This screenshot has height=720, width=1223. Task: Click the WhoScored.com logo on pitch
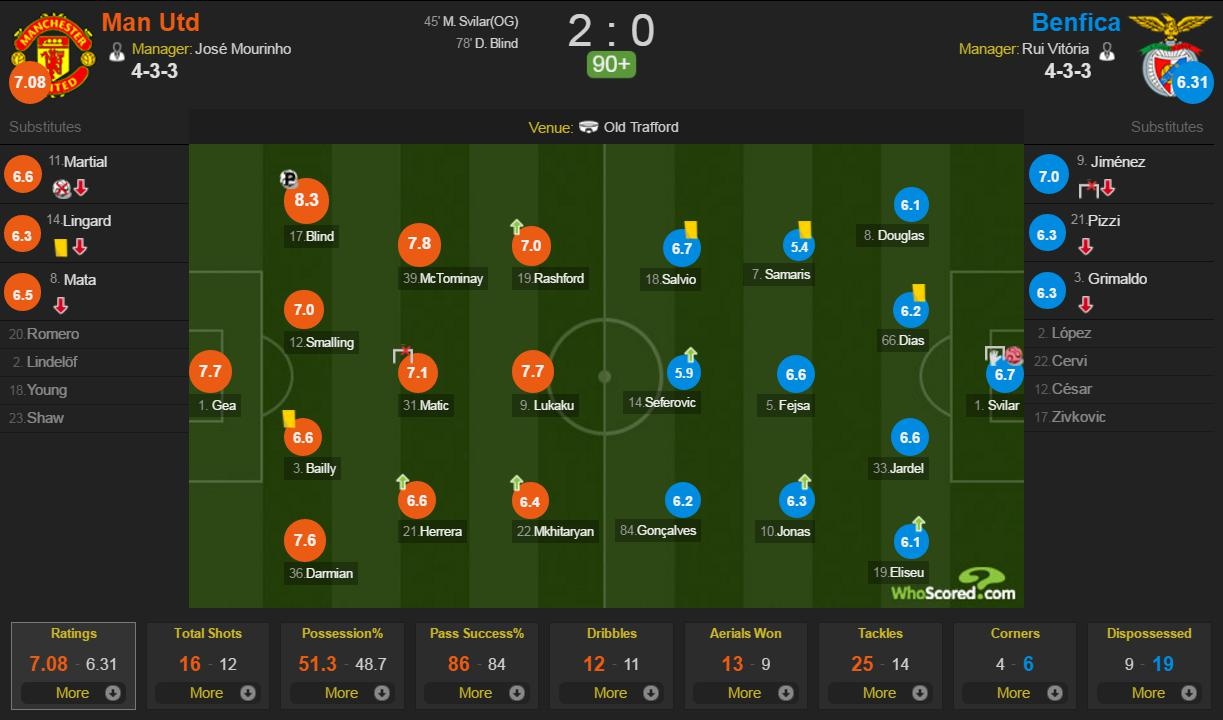(957, 585)
